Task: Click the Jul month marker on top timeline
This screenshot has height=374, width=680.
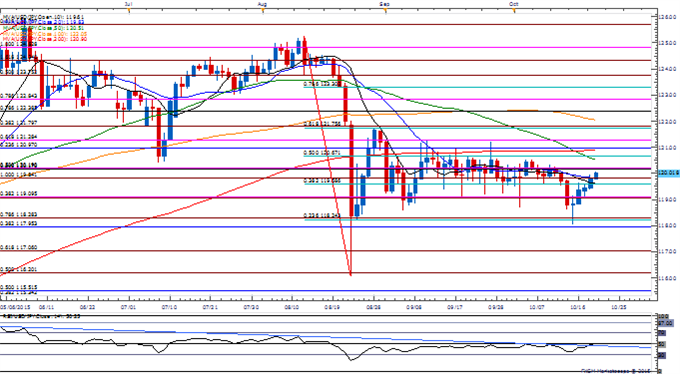Action: (x=128, y=4)
